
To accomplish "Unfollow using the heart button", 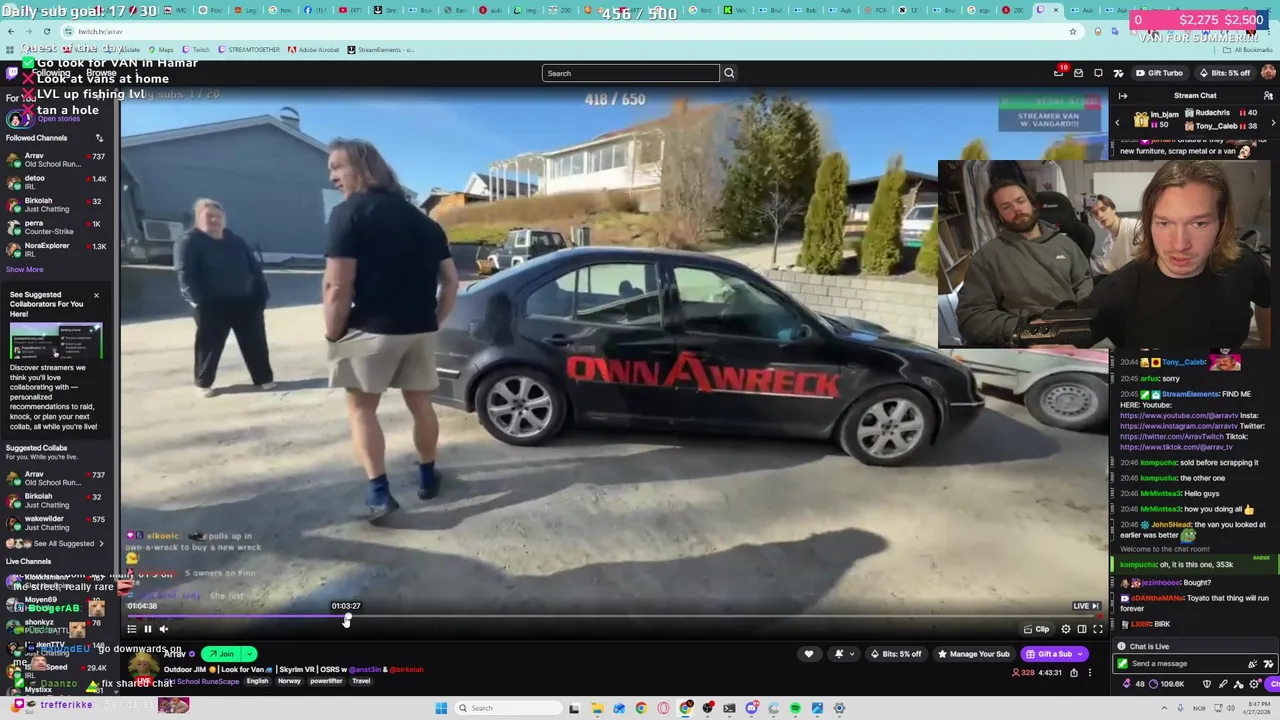I will (809, 654).
